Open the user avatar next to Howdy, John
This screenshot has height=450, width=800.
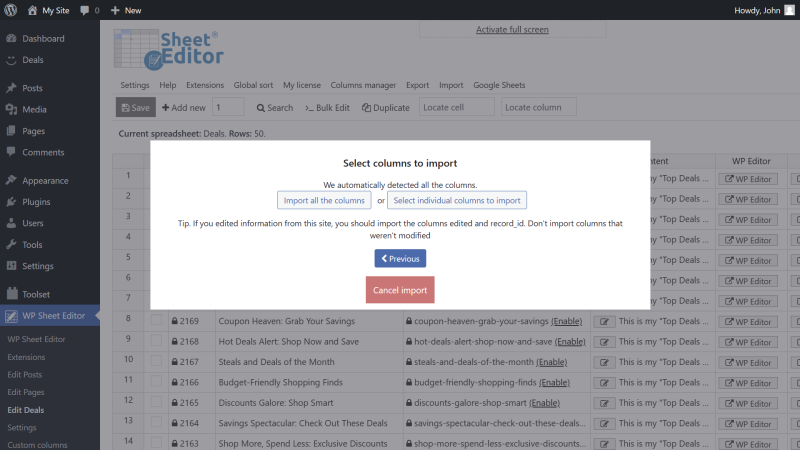(789, 10)
